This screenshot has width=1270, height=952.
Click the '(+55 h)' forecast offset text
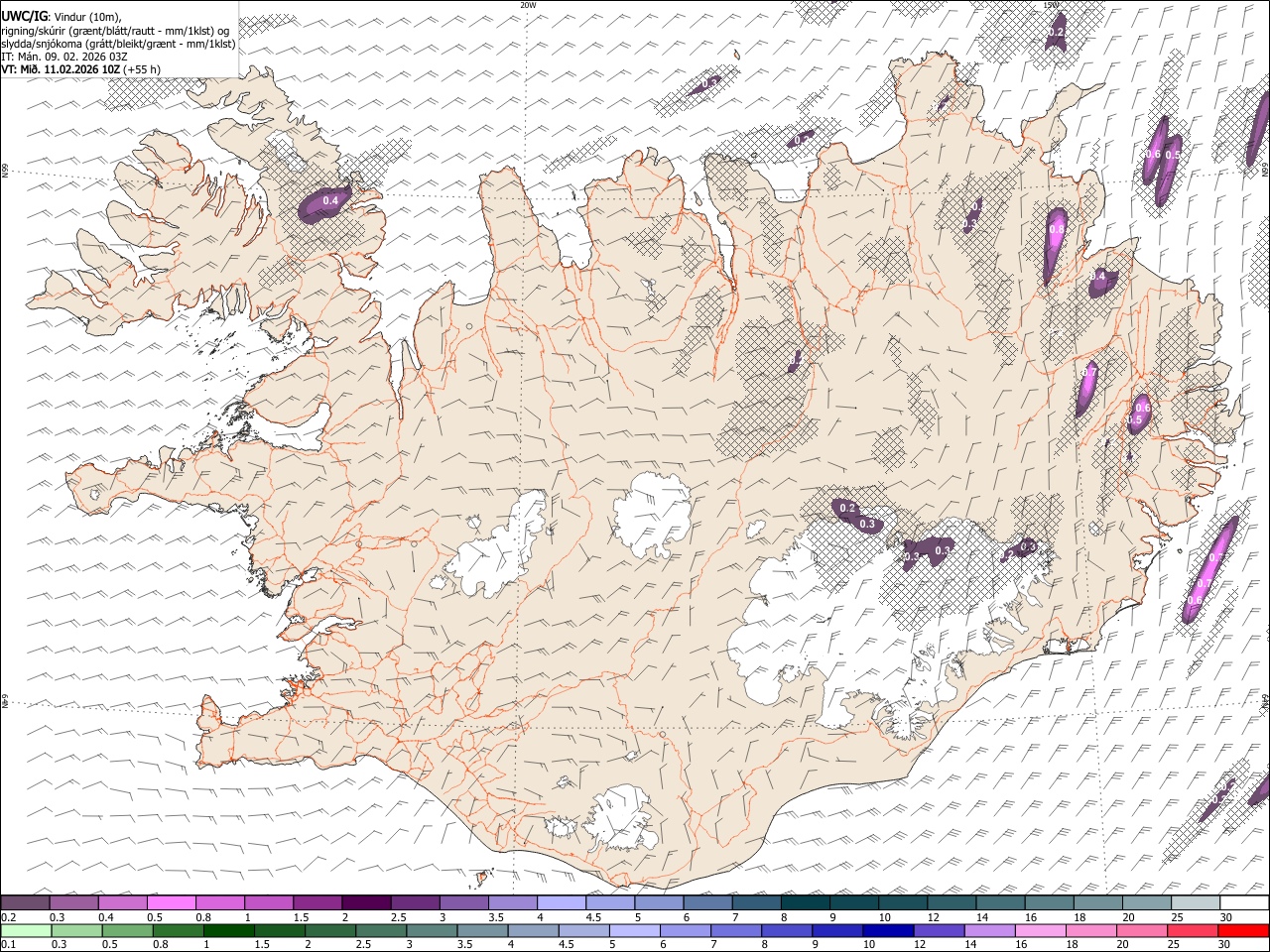[x=142, y=69]
